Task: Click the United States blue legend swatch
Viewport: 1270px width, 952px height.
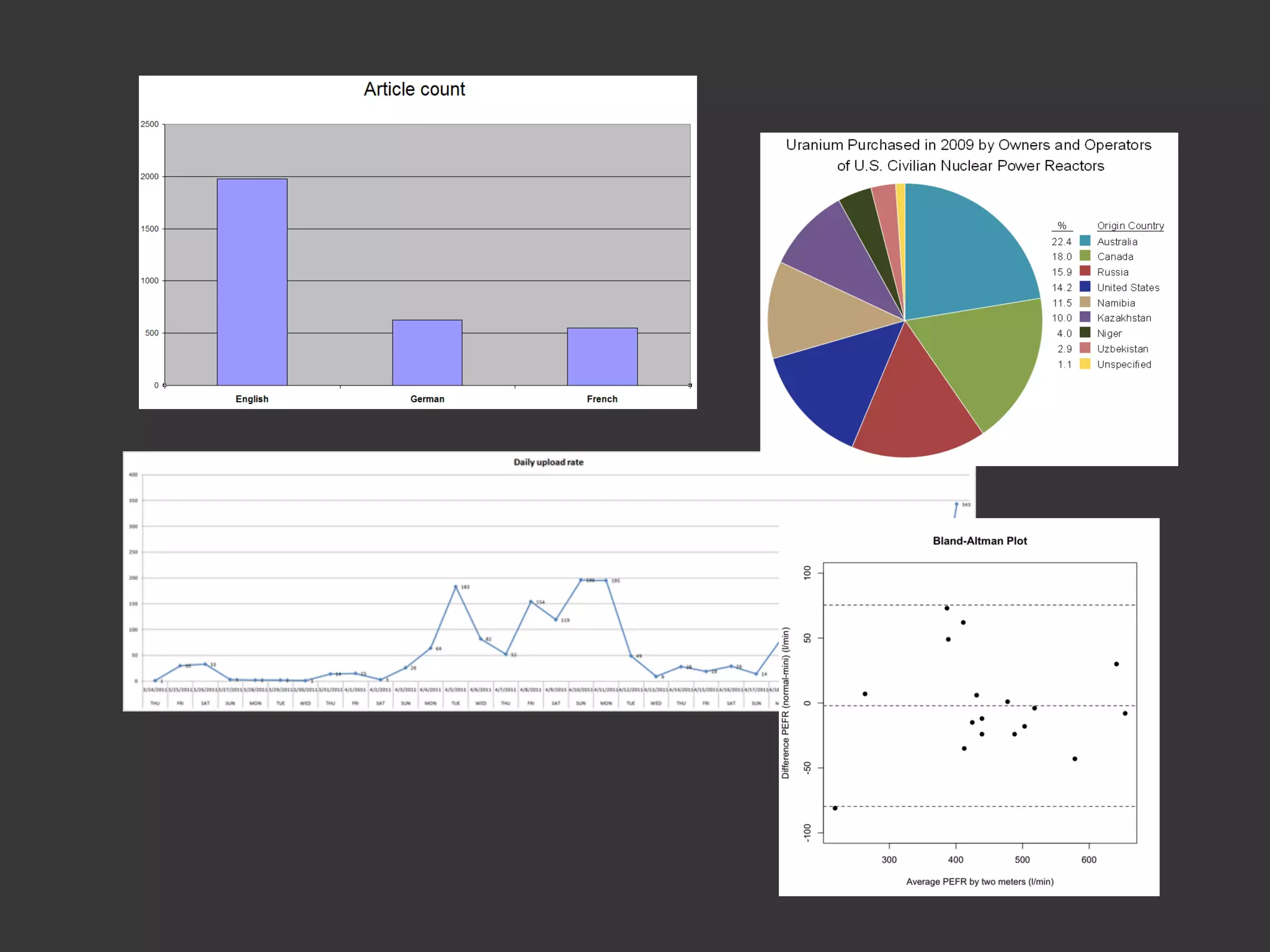Action: [1085, 286]
